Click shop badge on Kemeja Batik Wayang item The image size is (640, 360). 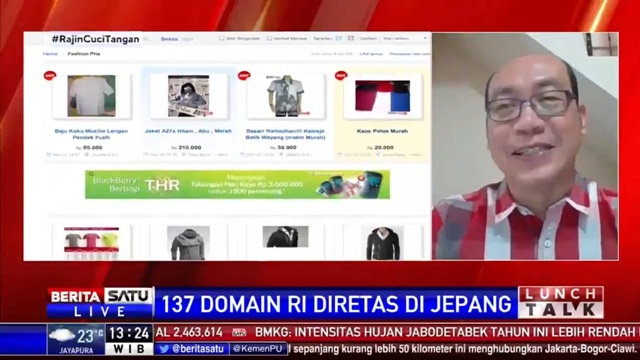(x=244, y=76)
